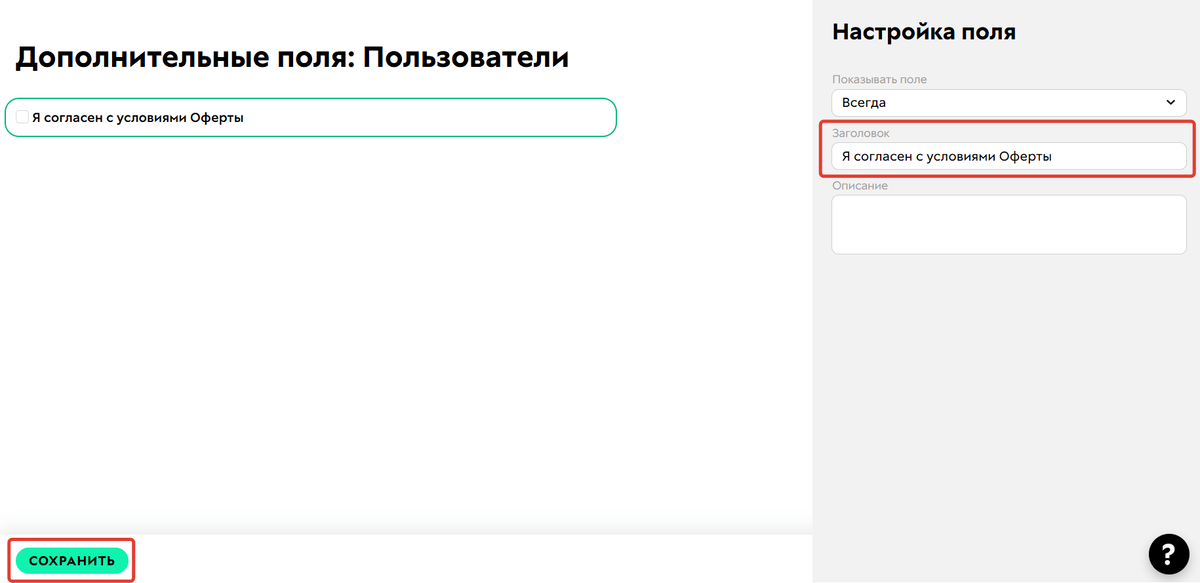Click the highlighted title input containing 'Я согласен с условиями Оферты'
The height and width of the screenshot is (583, 1200).
pyautogui.click(x=1008, y=156)
